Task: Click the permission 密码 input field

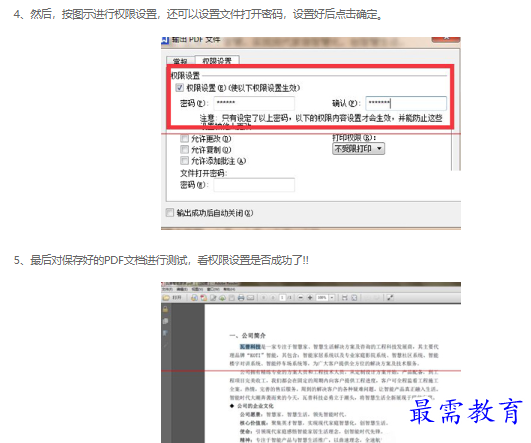Action: point(254,103)
